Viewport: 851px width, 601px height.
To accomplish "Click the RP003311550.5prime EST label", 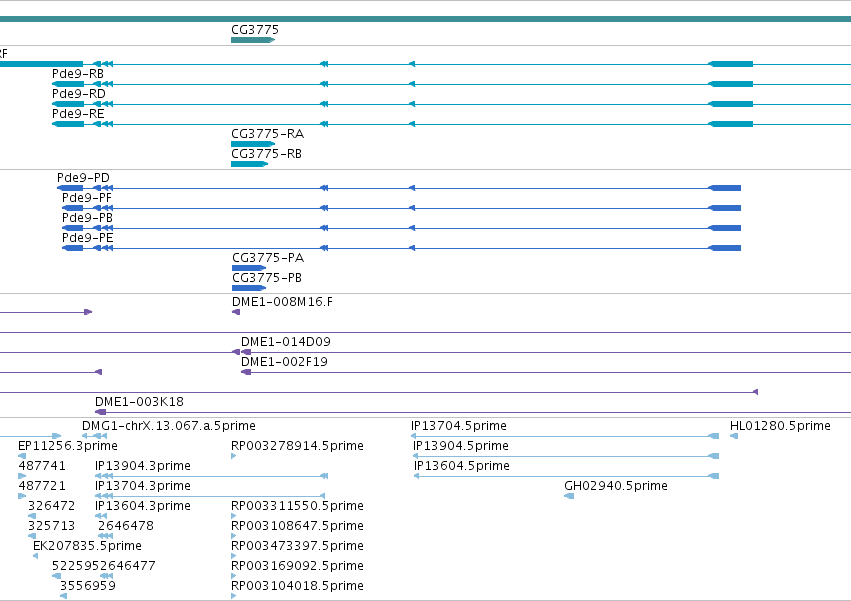I will [297, 507].
